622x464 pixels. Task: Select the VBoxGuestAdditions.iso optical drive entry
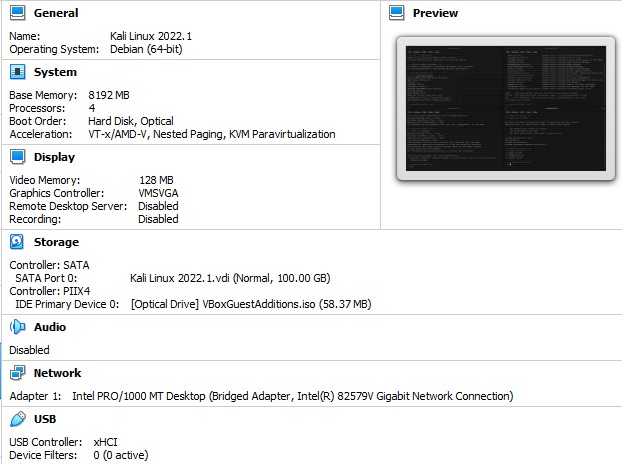coord(250,304)
